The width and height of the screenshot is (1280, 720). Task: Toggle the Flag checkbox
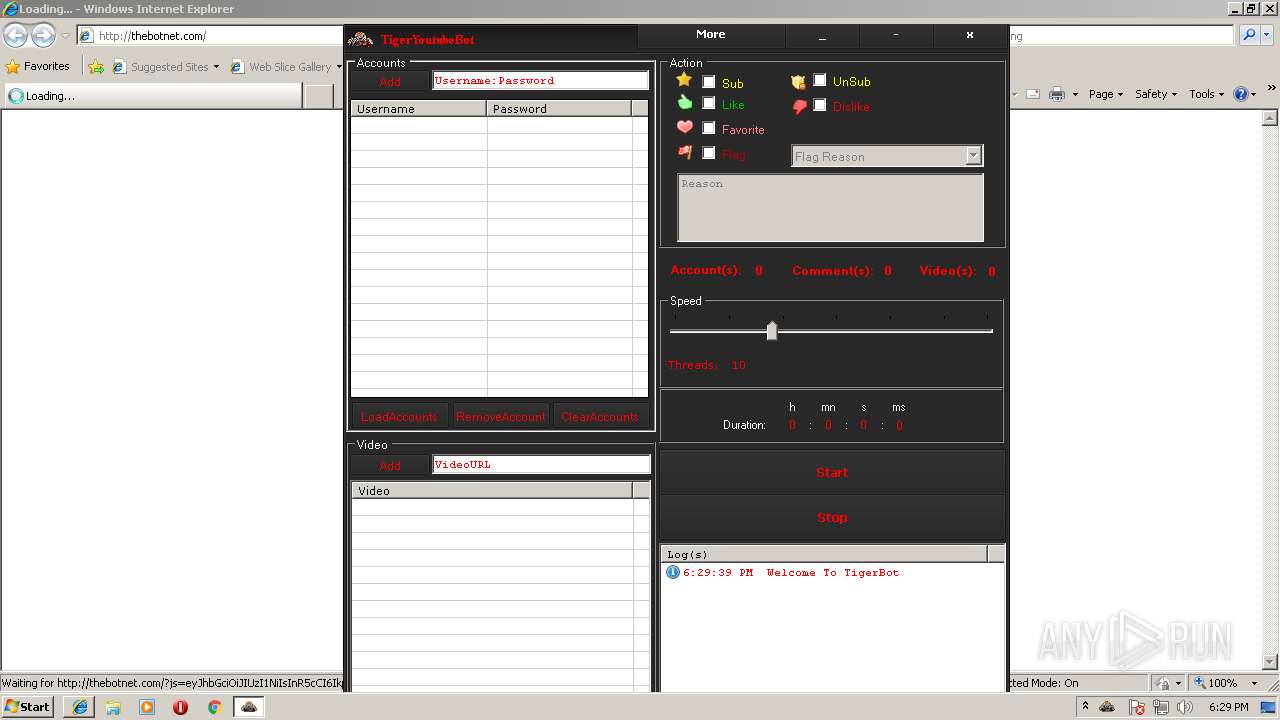coord(709,153)
